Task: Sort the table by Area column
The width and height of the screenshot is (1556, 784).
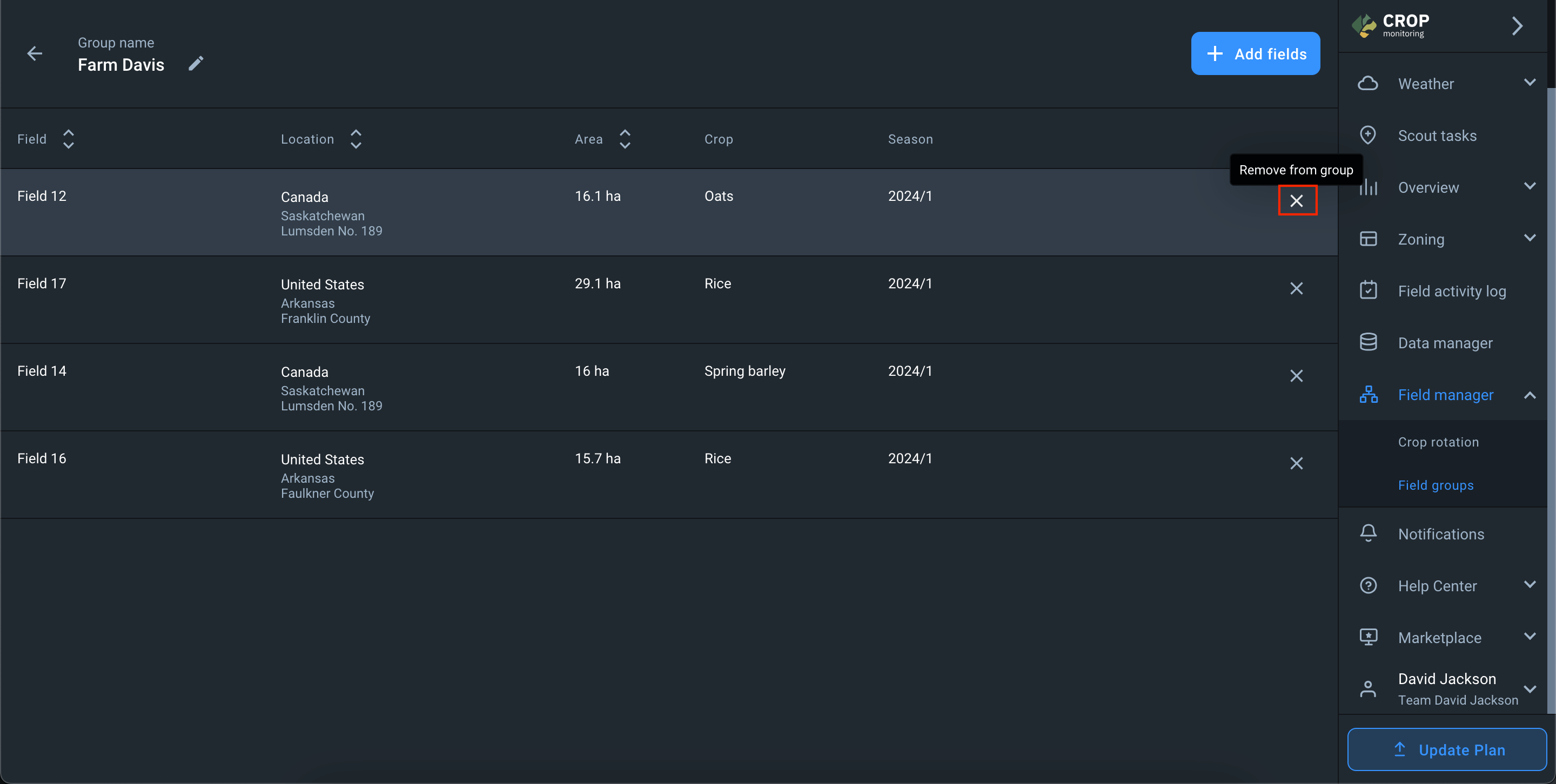Action: (x=625, y=139)
